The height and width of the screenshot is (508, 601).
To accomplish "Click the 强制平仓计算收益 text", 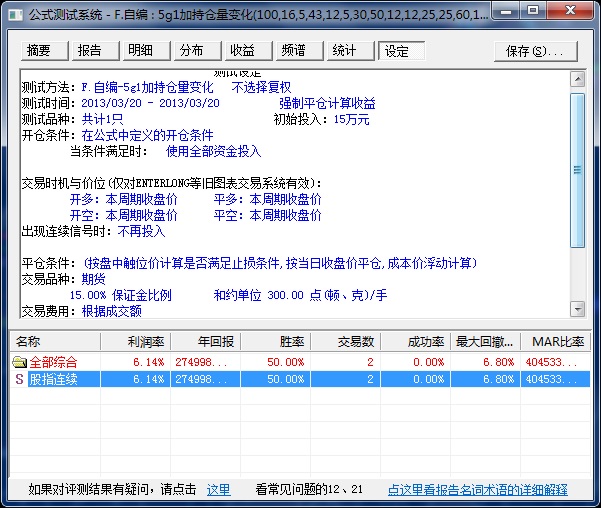I will (327, 103).
